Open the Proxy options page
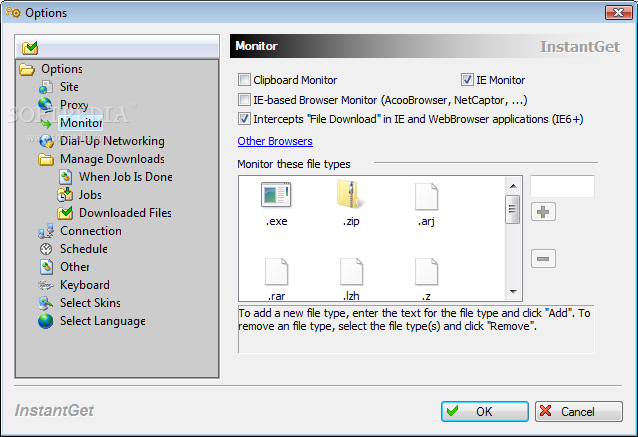The width and height of the screenshot is (638, 437). tap(74, 105)
